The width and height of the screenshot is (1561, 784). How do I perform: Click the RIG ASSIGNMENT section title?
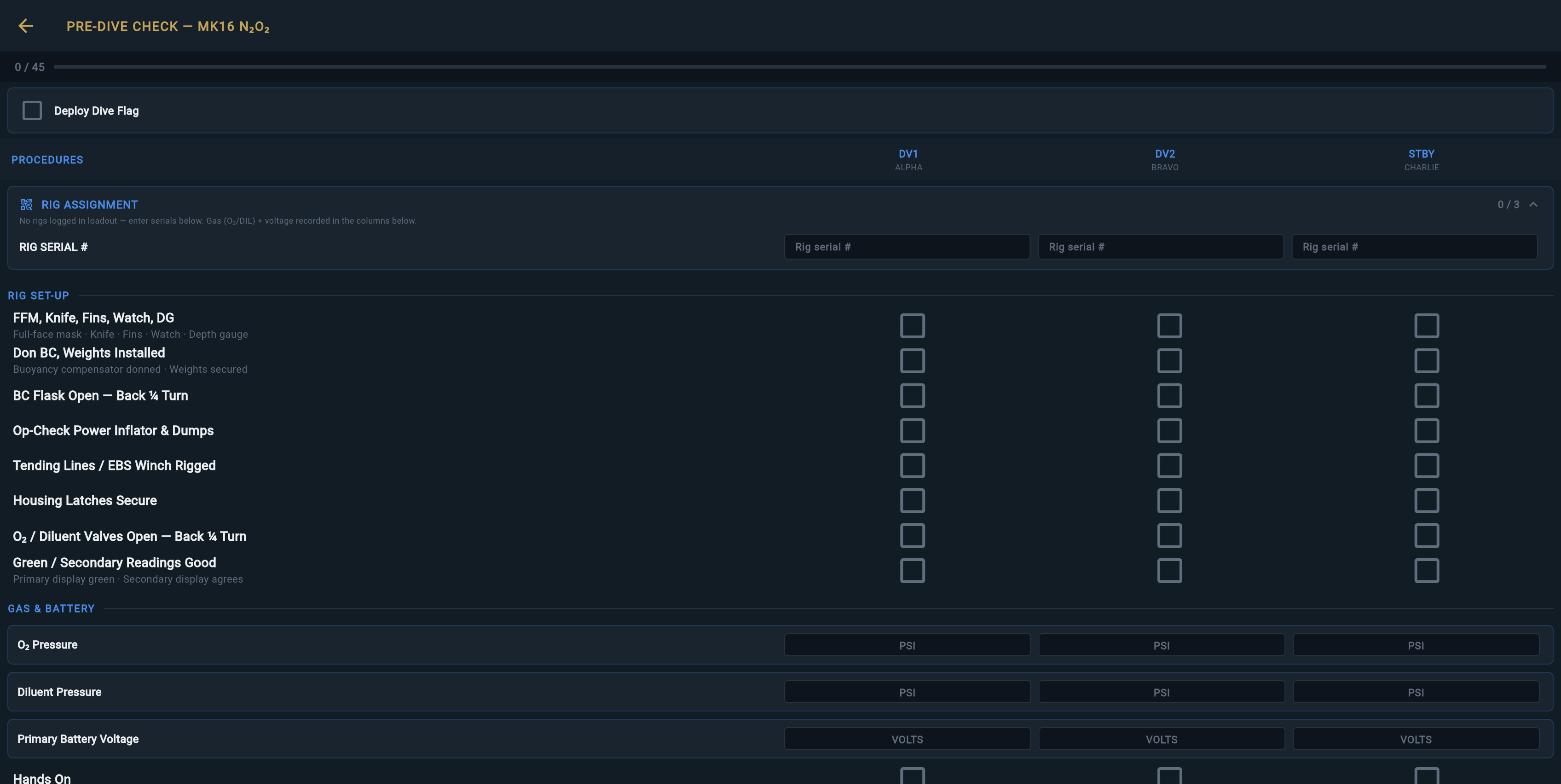click(90, 205)
